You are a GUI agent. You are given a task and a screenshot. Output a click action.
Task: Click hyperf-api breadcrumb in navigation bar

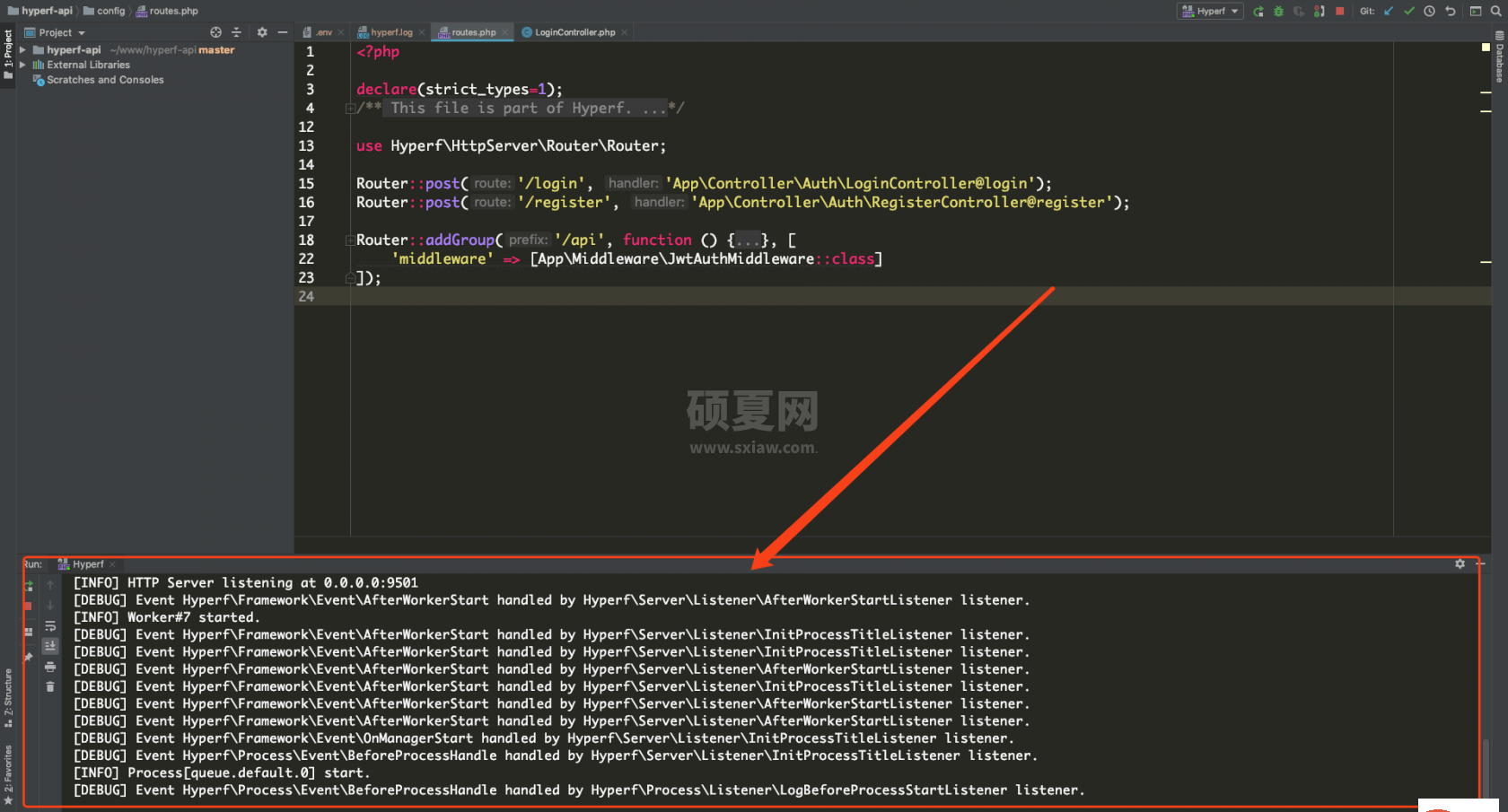40,11
